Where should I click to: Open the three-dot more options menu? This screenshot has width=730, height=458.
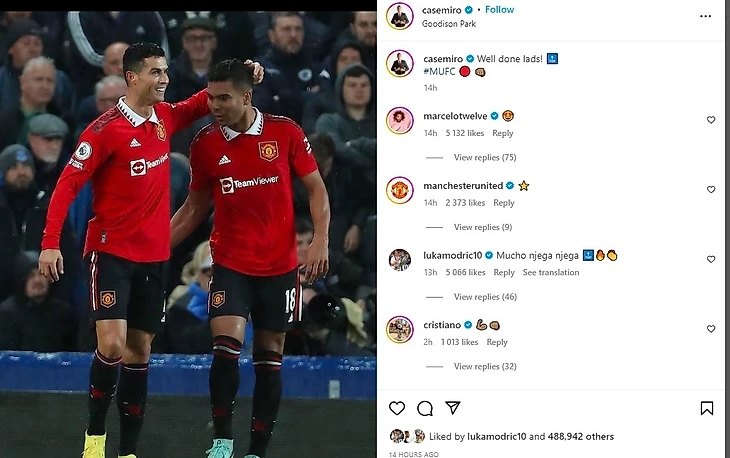[x=705, y=16]
